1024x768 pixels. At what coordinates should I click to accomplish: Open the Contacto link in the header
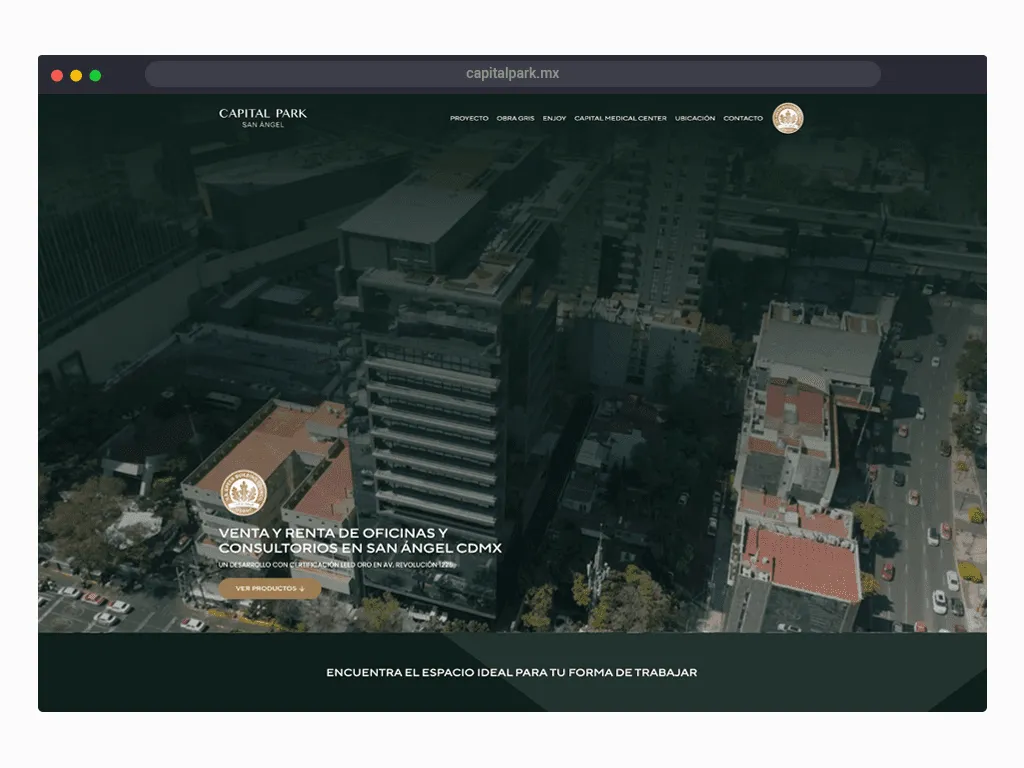click(743, 118)
